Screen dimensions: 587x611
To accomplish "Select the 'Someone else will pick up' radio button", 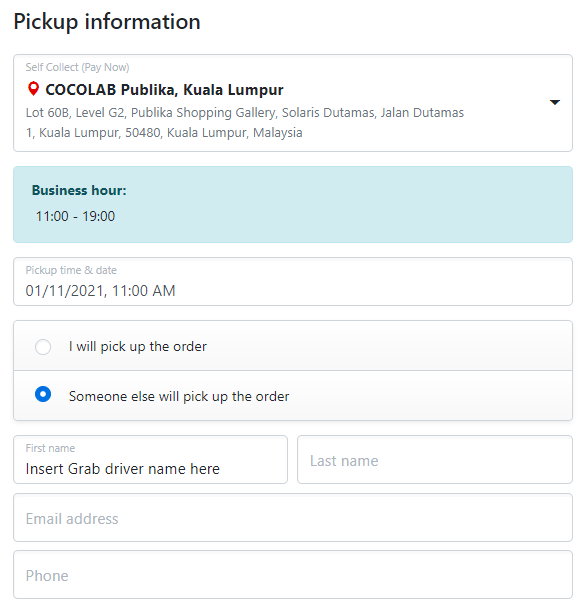I will point(43,394).
